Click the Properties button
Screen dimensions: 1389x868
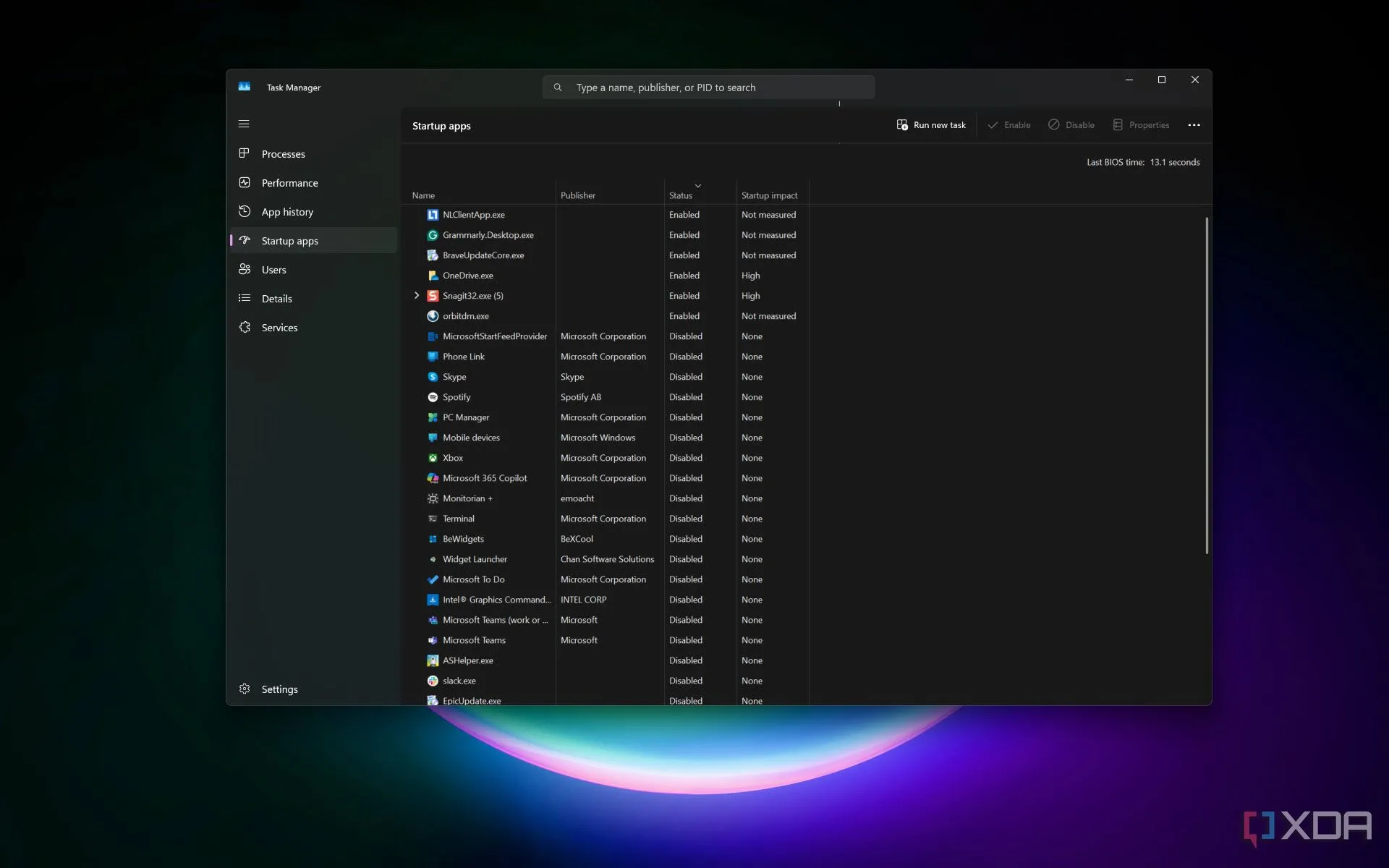1141,125
